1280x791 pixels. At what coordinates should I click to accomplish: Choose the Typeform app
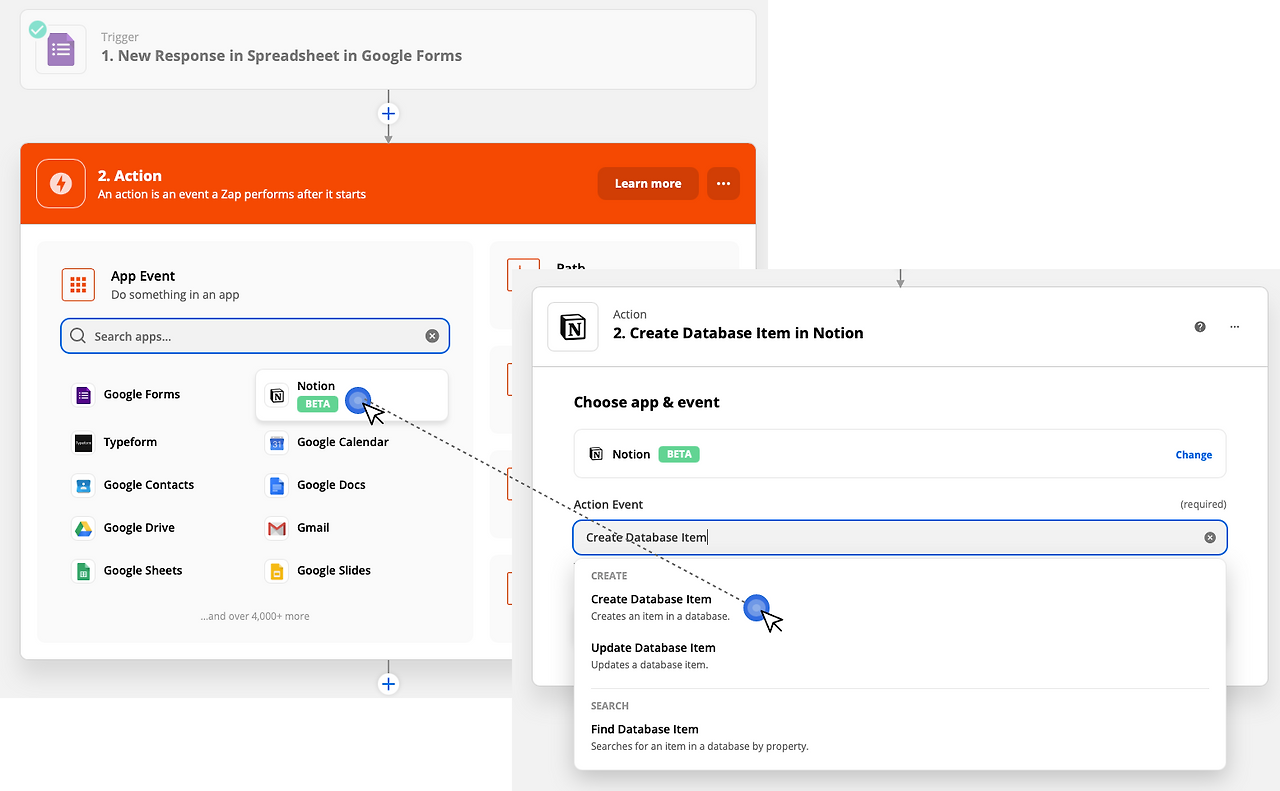[116, 442]
